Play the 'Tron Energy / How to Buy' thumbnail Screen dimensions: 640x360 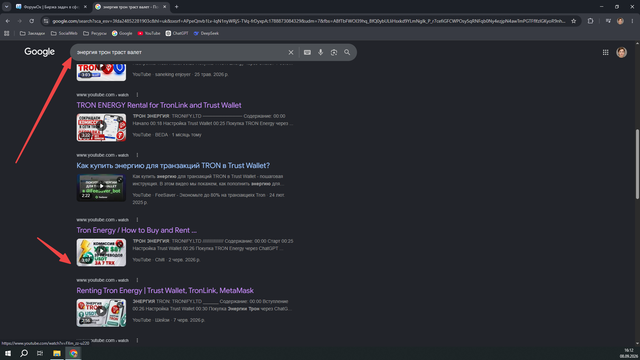pyautogui.click(x=101, y=252)
